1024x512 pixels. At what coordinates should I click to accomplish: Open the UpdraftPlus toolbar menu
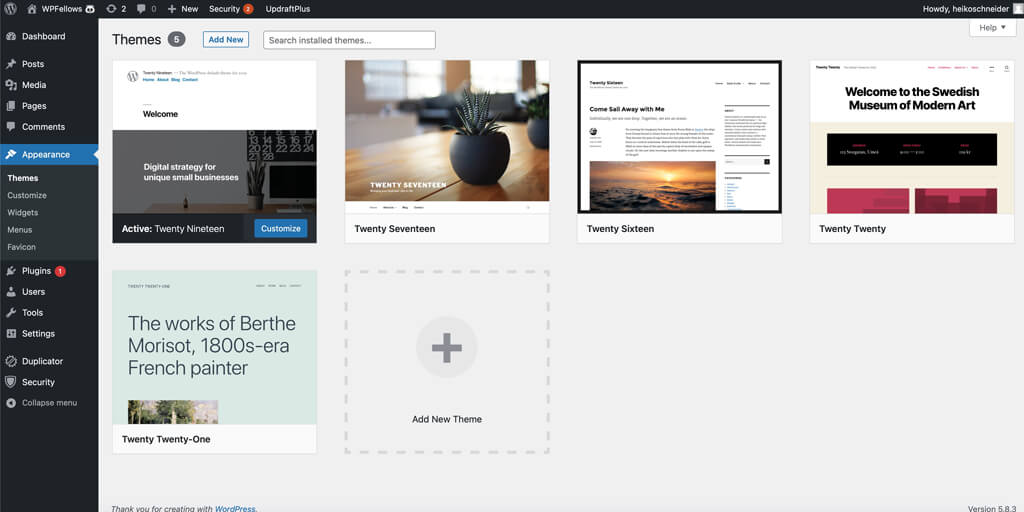click(288, 9)
